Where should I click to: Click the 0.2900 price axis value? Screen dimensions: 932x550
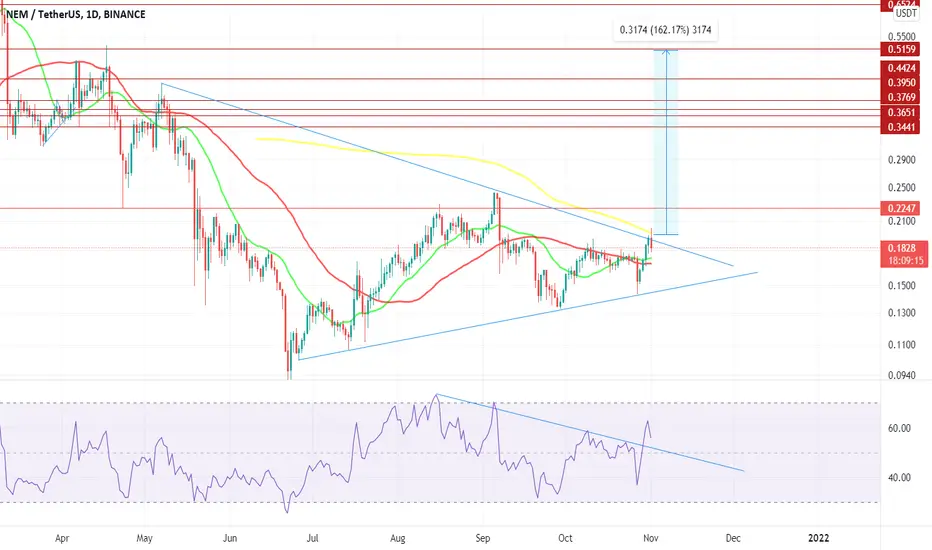pos(902,160)
